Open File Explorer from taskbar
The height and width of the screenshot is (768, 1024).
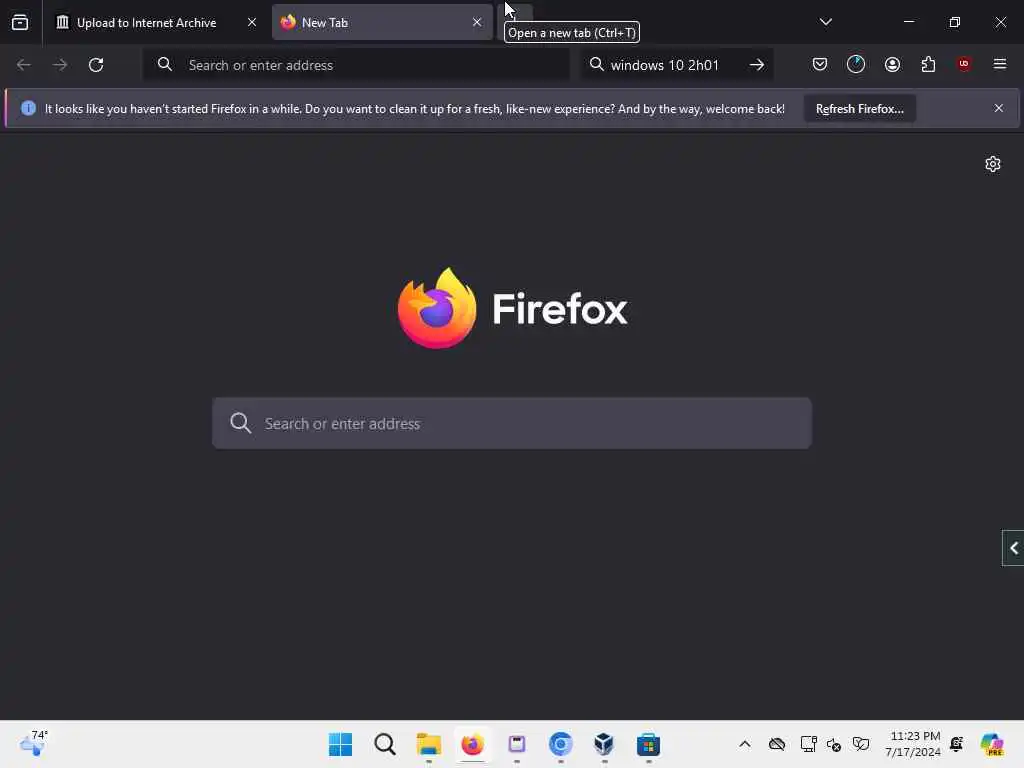(x=428, y=744)
